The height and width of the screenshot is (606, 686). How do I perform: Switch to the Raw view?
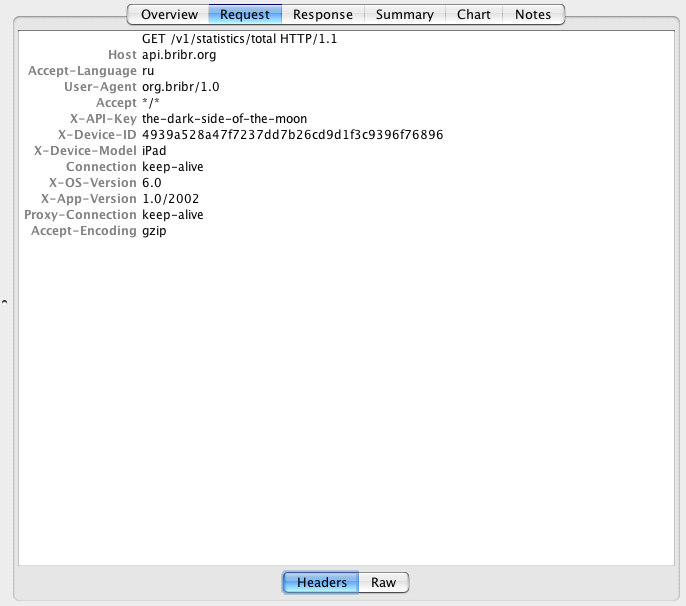pyautogui.click(x=383, y=582)
